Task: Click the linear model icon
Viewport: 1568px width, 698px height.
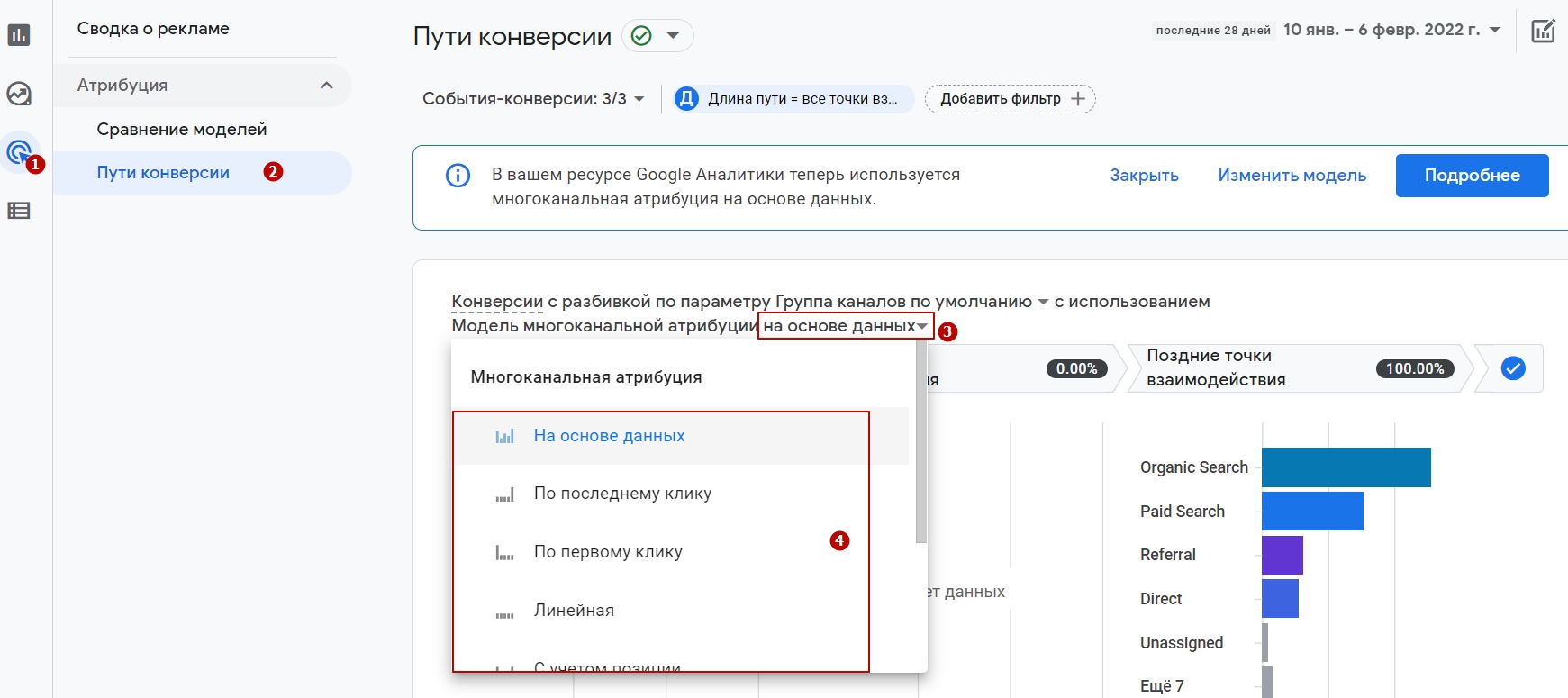Action: point(504,615)
